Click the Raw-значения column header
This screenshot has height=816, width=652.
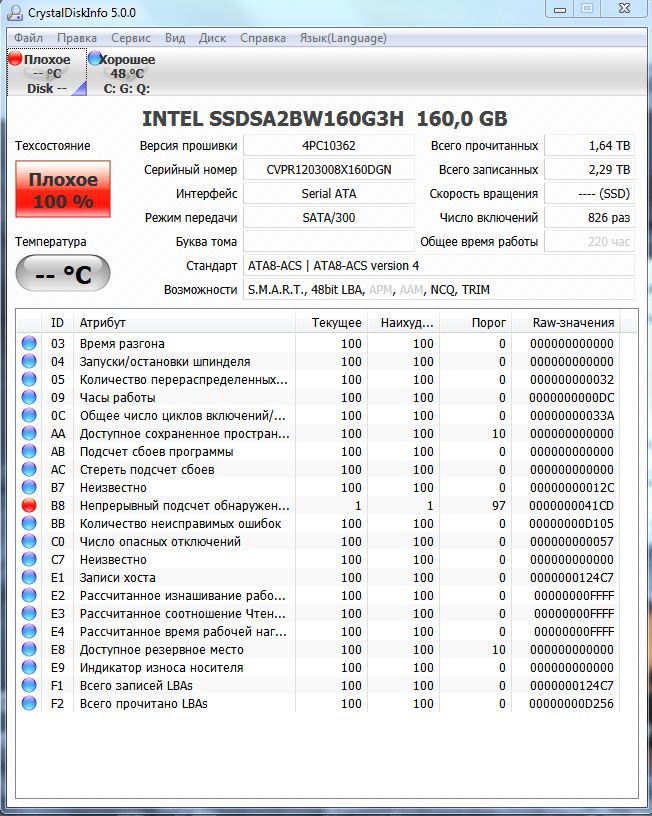566,322
